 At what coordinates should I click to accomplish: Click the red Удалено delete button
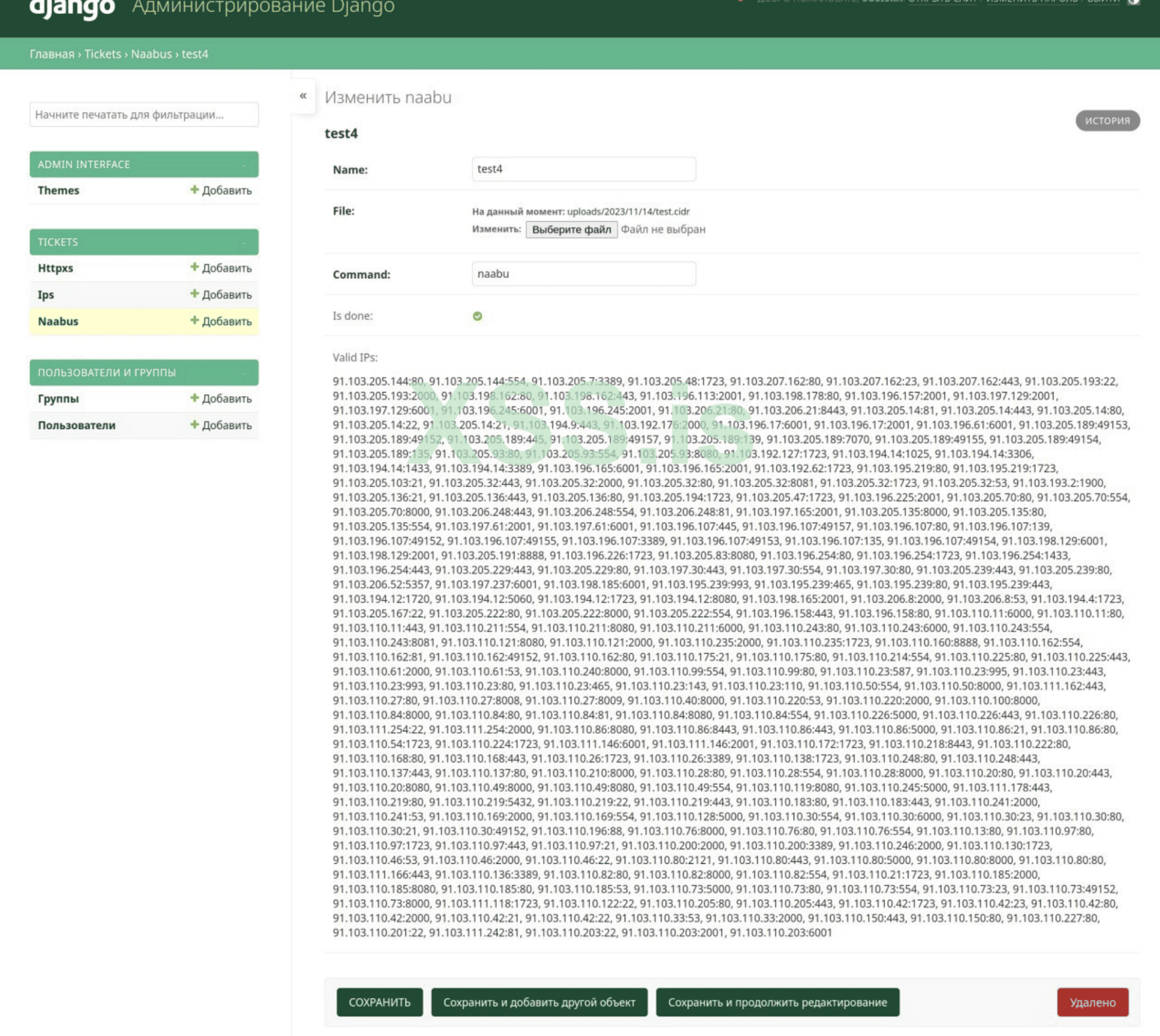pos(1092,1002)
